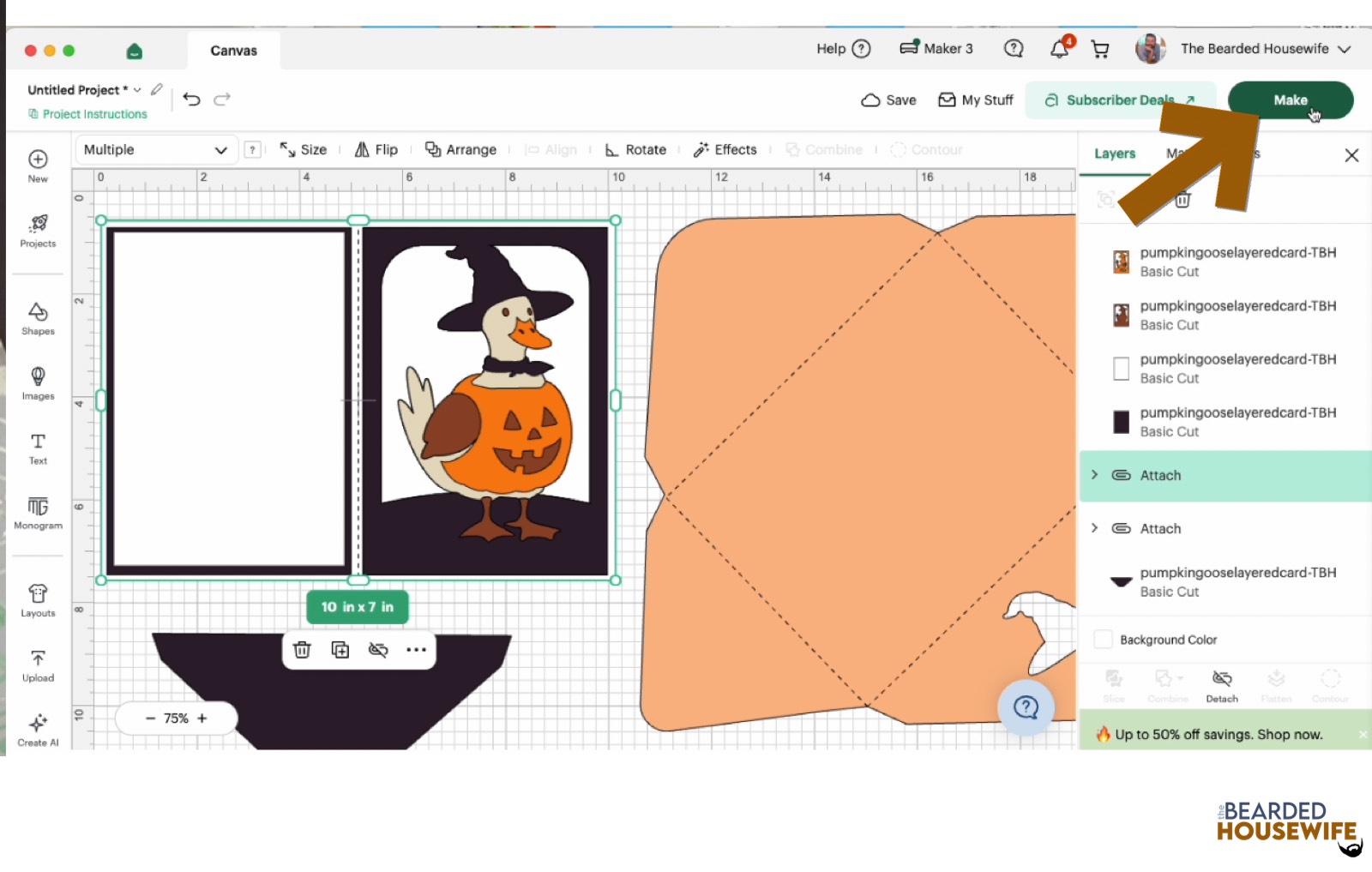Expand the highlighted Attach group

tap(1095, 475)
